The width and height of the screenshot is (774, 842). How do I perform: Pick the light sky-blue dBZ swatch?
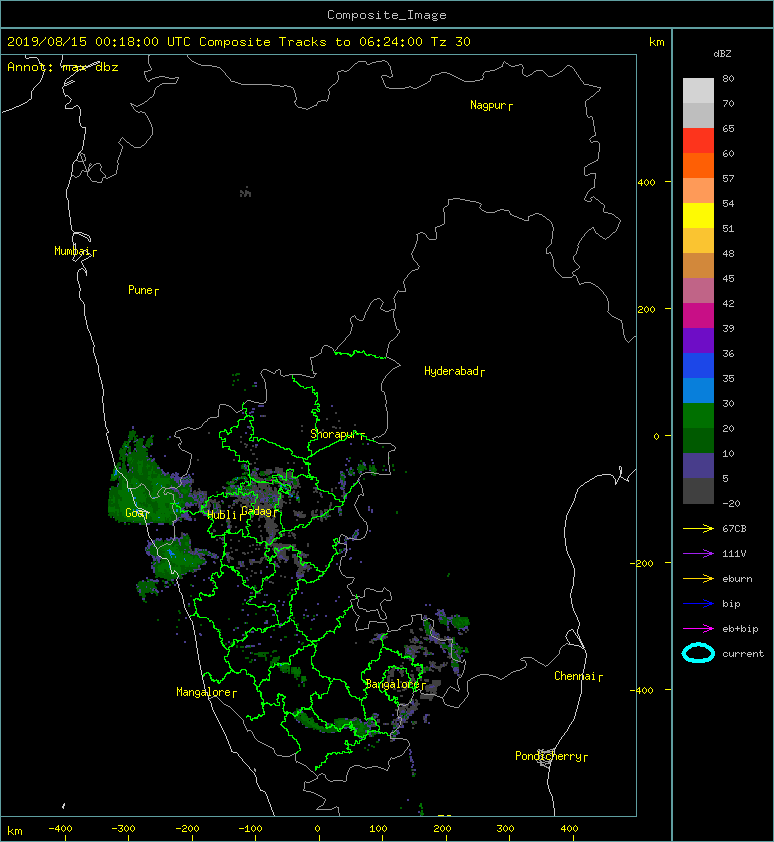click(x=698, y=390)
